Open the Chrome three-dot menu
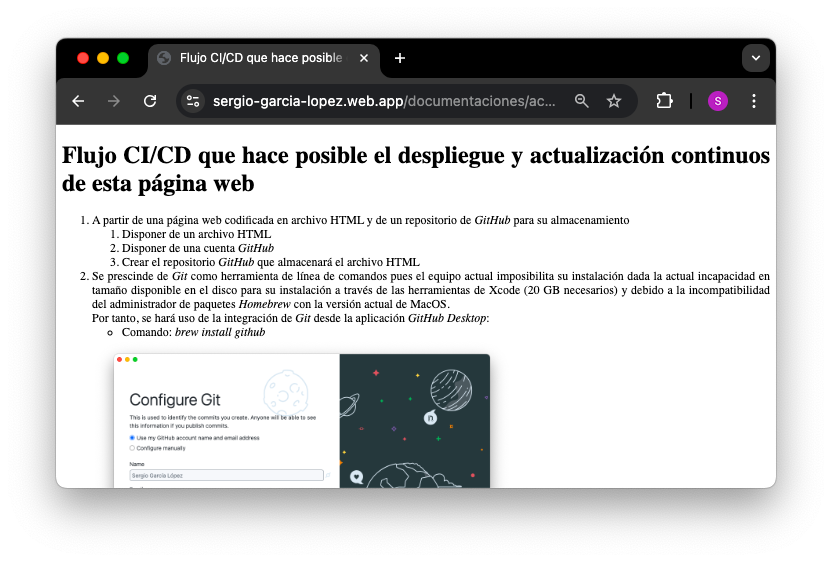 coord(754,101)
